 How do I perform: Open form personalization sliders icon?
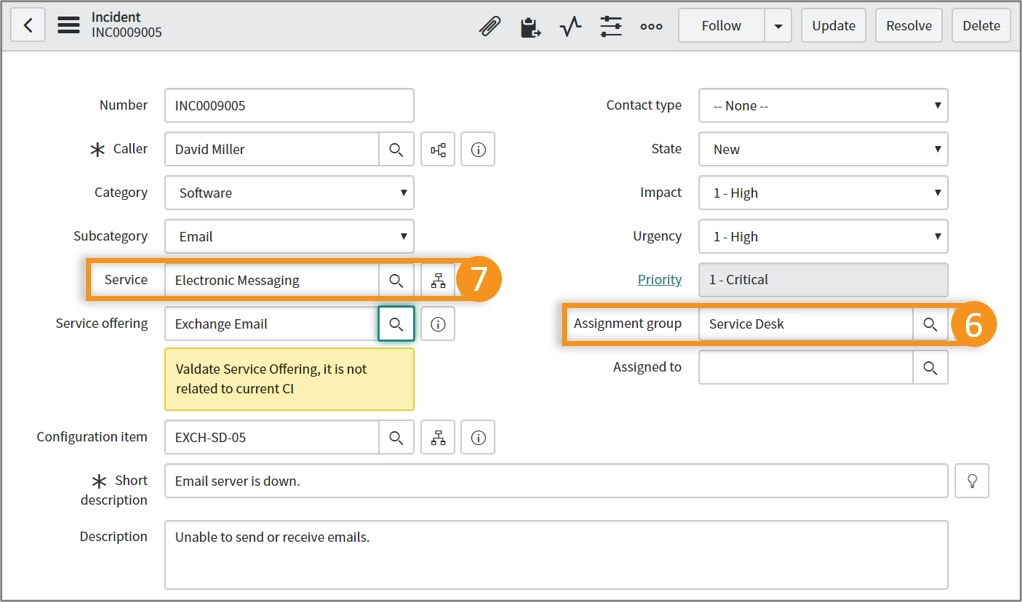611,26
